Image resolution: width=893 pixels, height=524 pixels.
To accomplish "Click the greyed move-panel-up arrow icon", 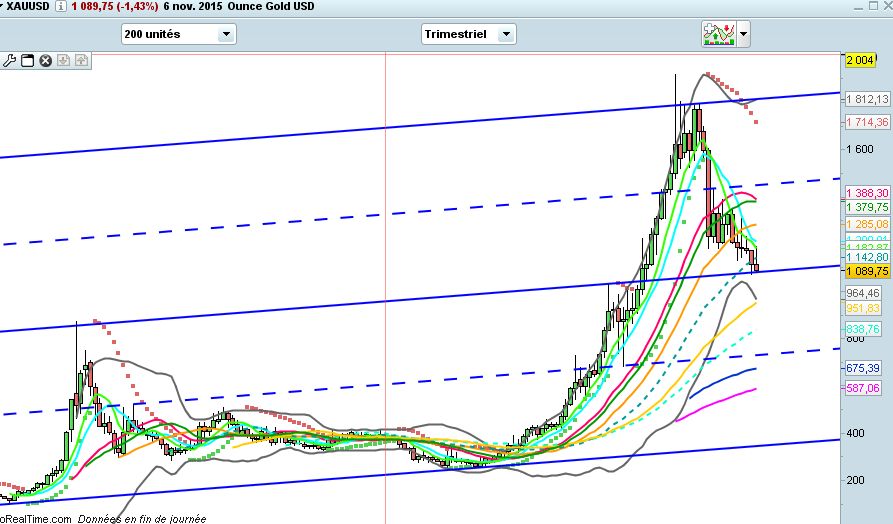I will (x=81, y=60).
